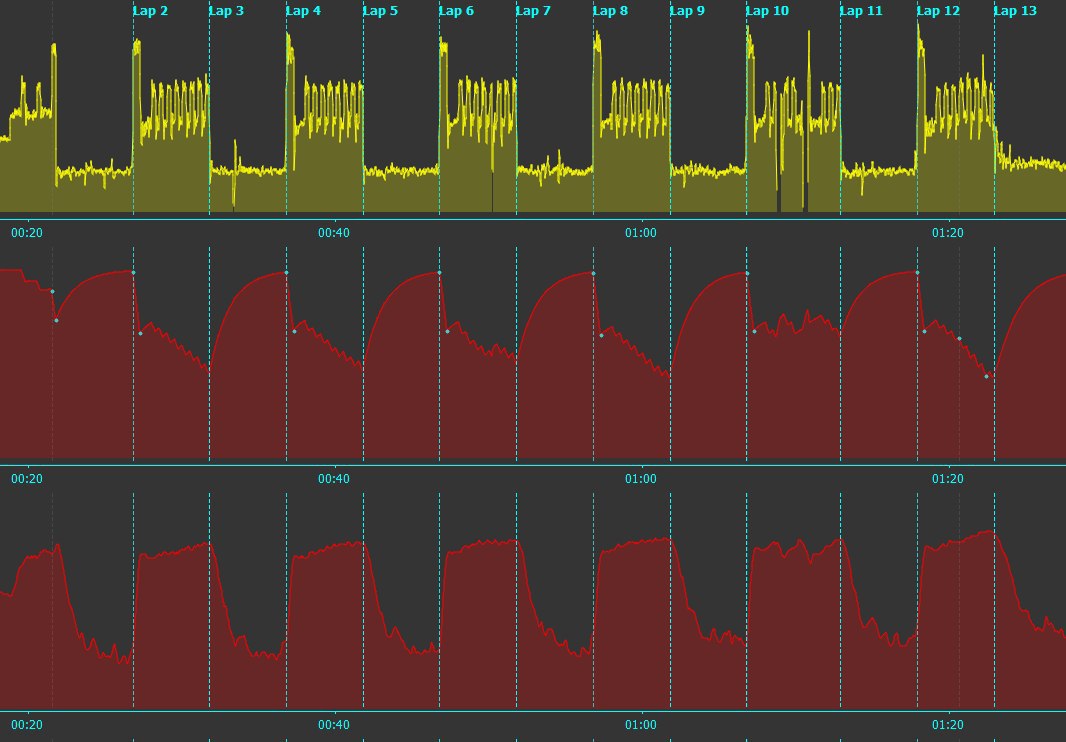Click 00:20 on the lowest graph's time axis
Screen dimensions: 1066x742
pos(27,725)
